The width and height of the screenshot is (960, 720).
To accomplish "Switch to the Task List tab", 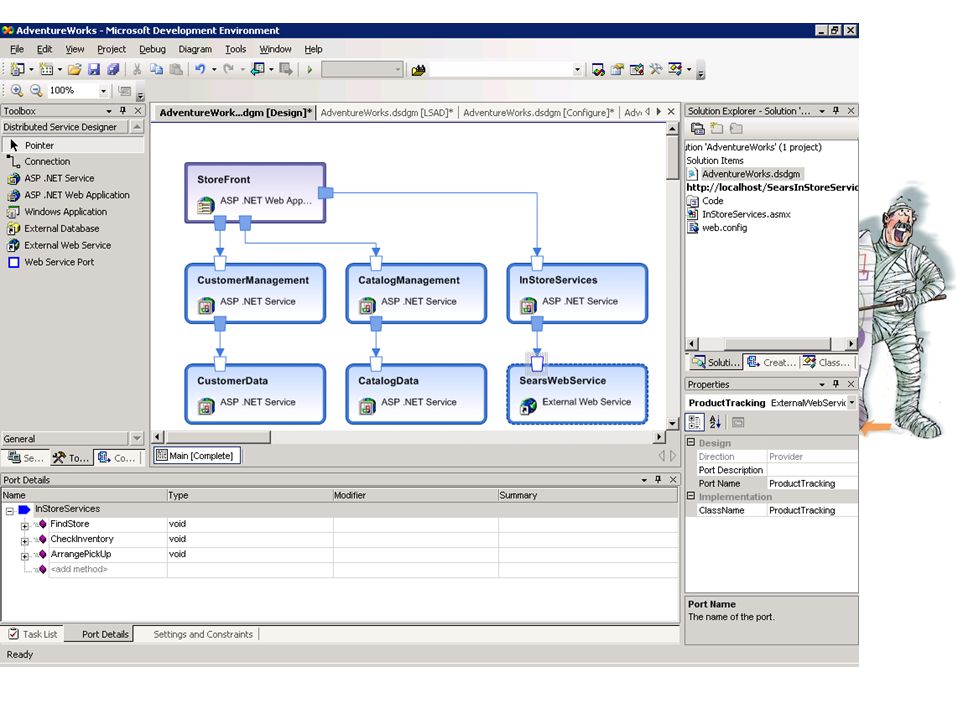I will [x=34, y=634].
